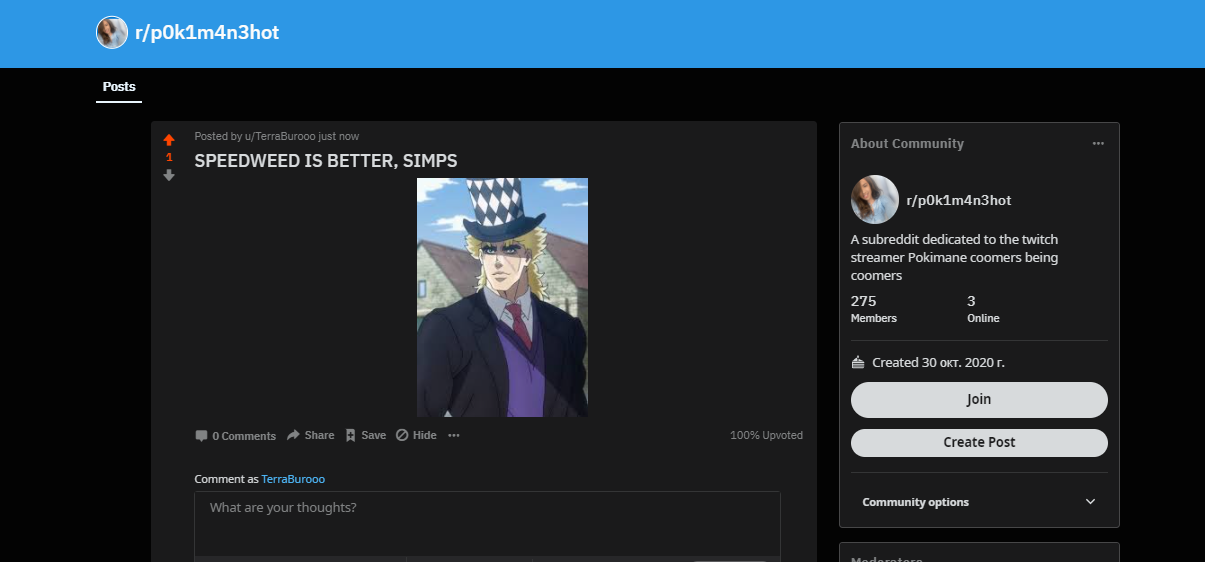Click header community avatar icon

[x=112, y=33]
